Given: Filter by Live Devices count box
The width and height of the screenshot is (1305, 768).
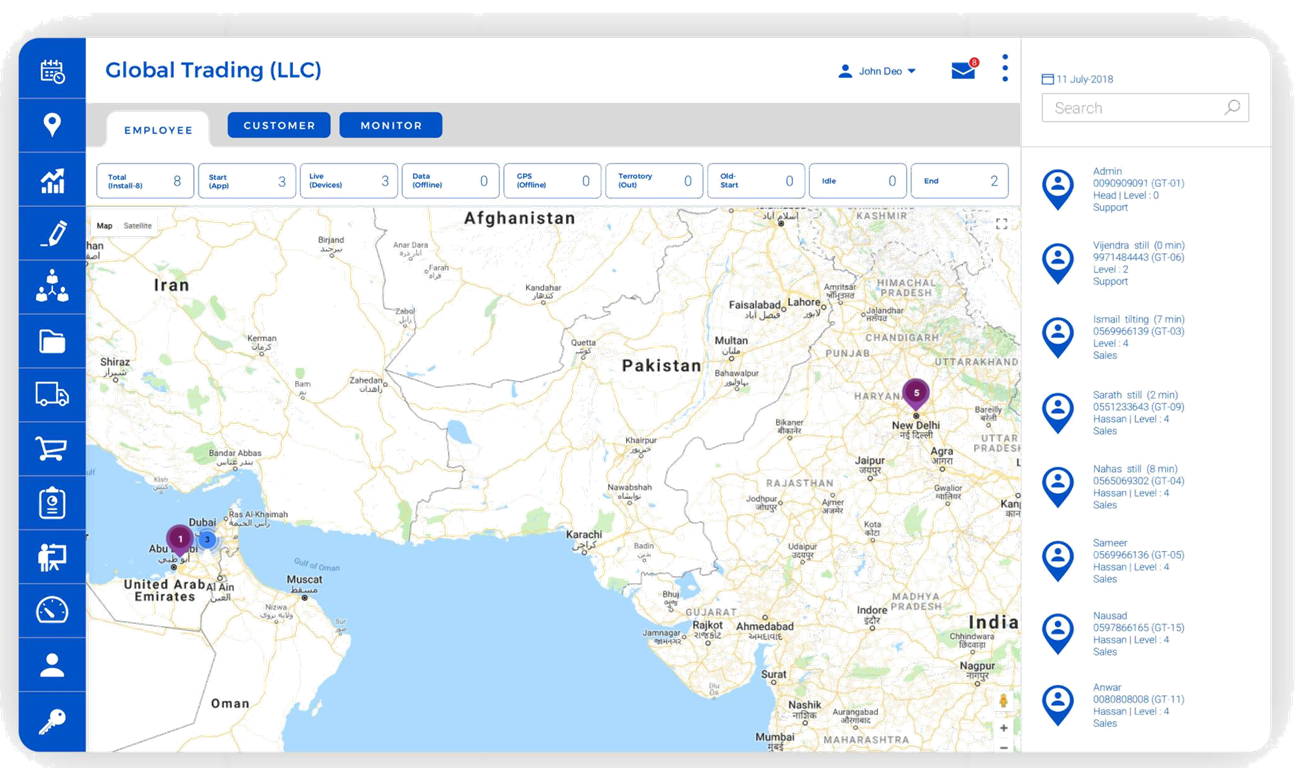Looking at the screenshot, I should [348, 181].
